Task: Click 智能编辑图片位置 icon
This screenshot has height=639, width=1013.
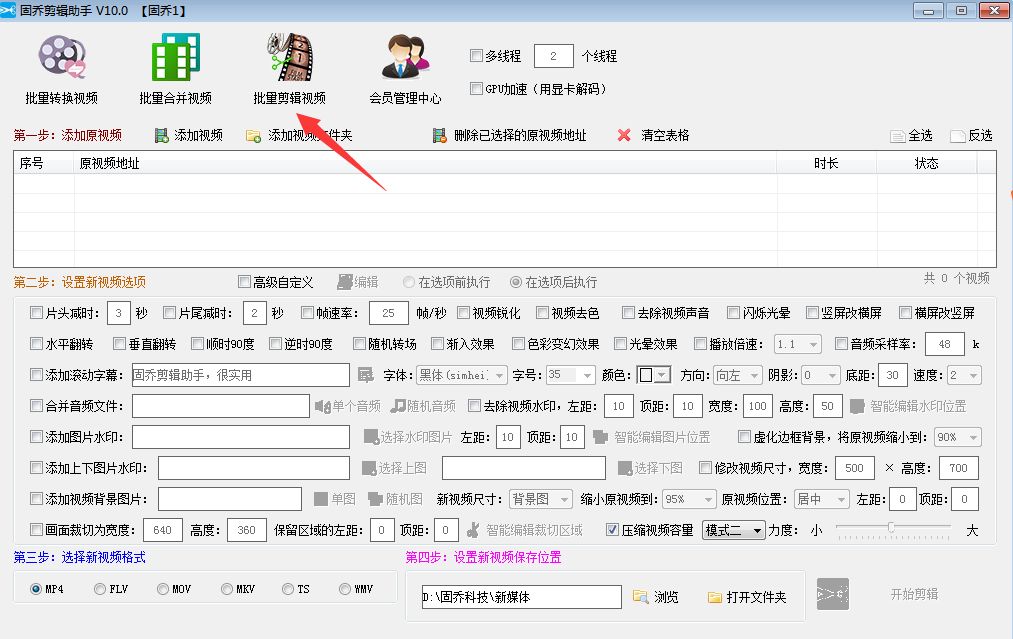Action: point(600,437)
